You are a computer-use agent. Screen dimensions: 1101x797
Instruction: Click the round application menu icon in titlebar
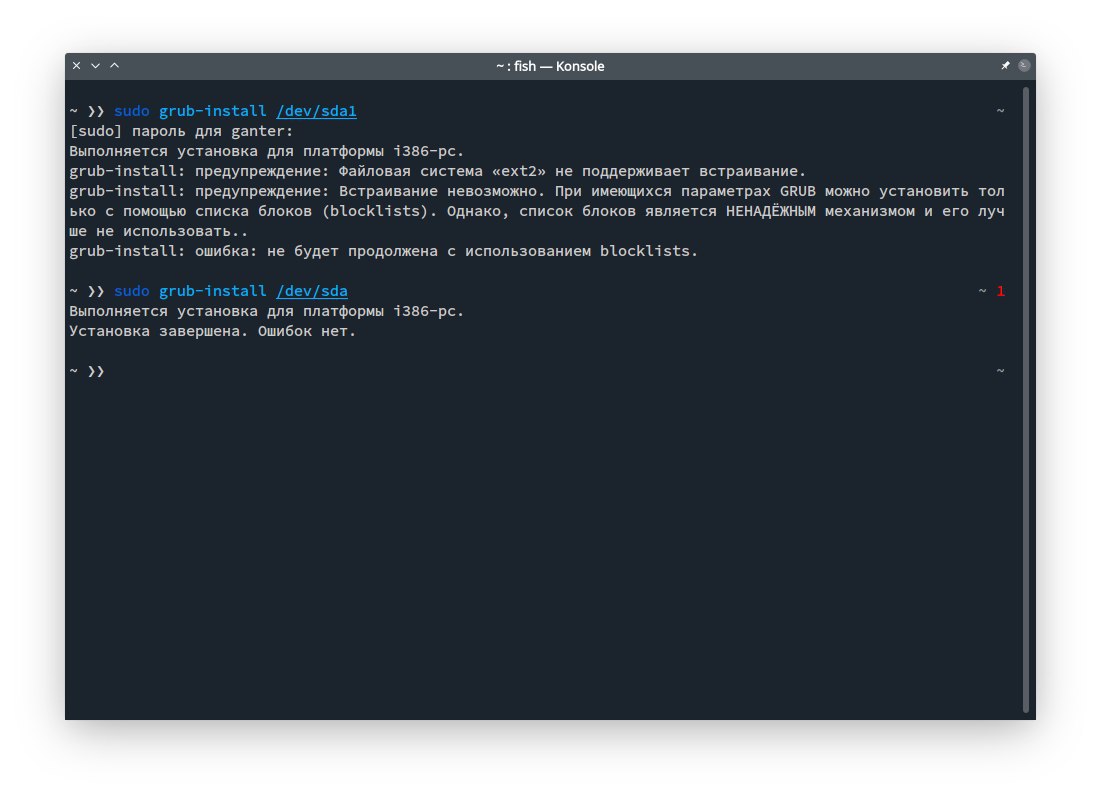pos(1024,65)
